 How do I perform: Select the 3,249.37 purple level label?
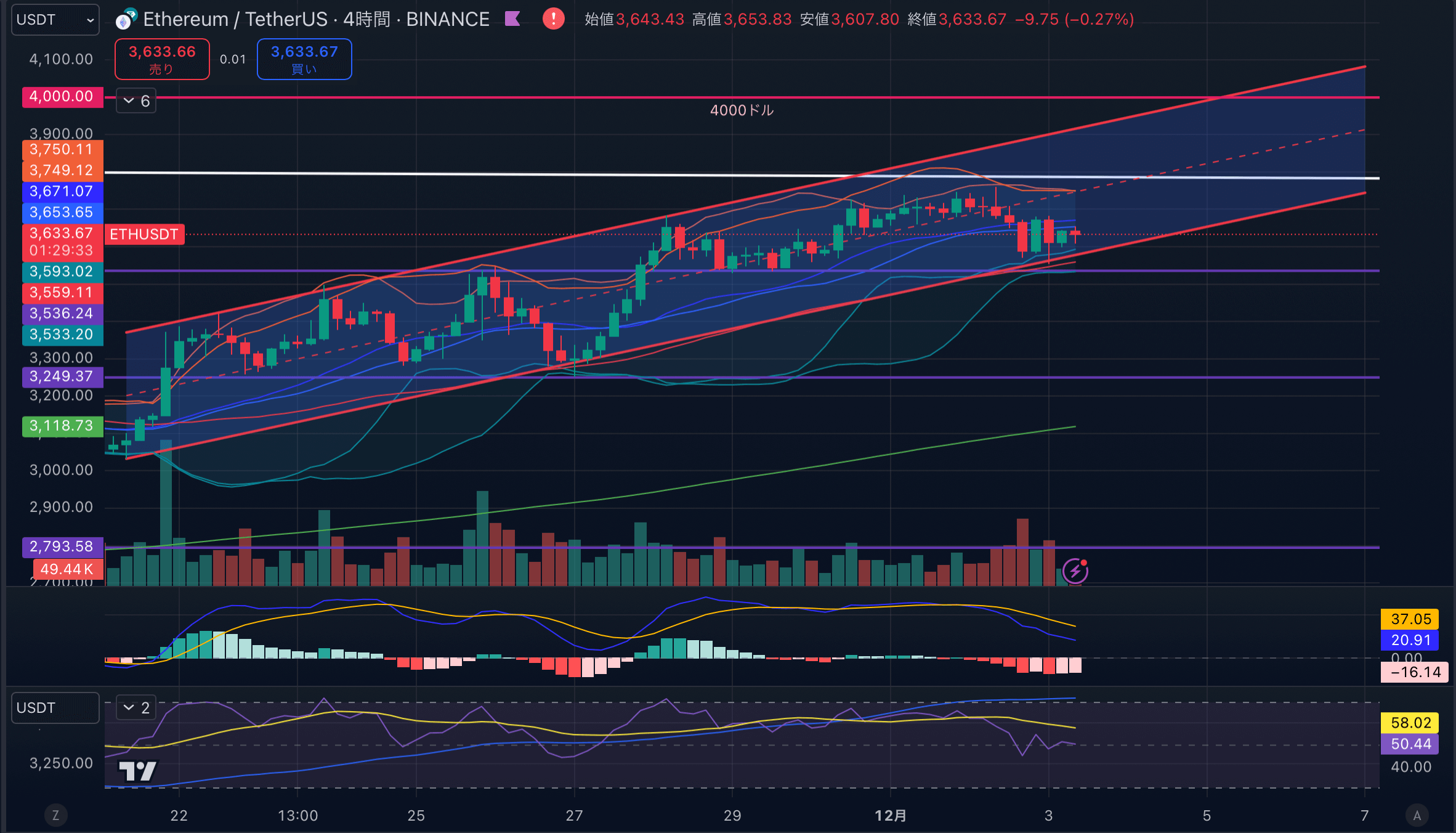(x=62, y=376)
